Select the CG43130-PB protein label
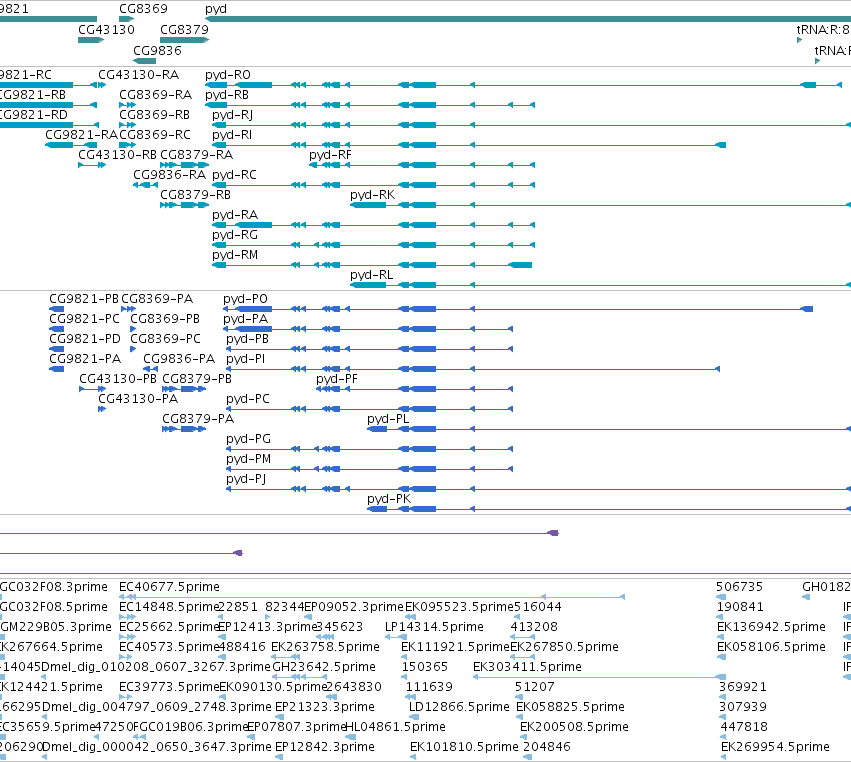This screenshot has width=851, height=762. [x=118, y=380]
